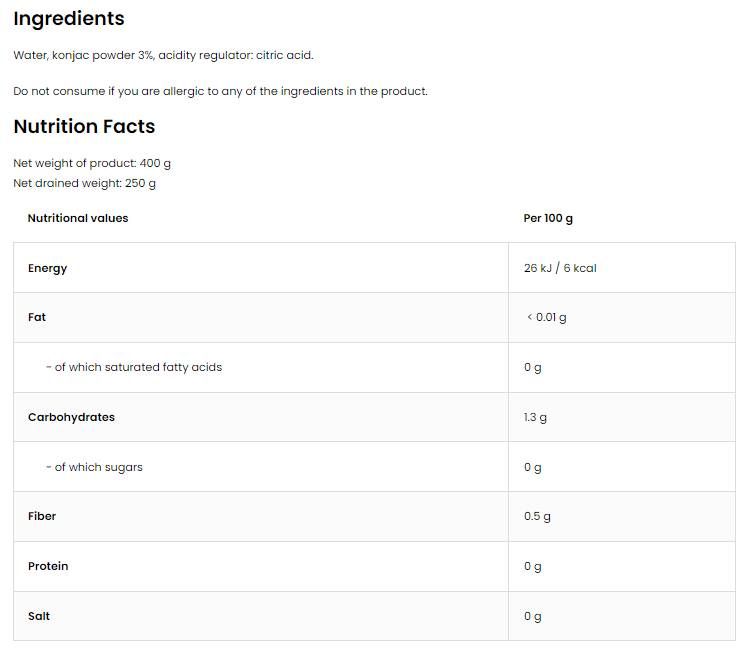Click the saturated fatty acids row label

click(x=134, y=367)
